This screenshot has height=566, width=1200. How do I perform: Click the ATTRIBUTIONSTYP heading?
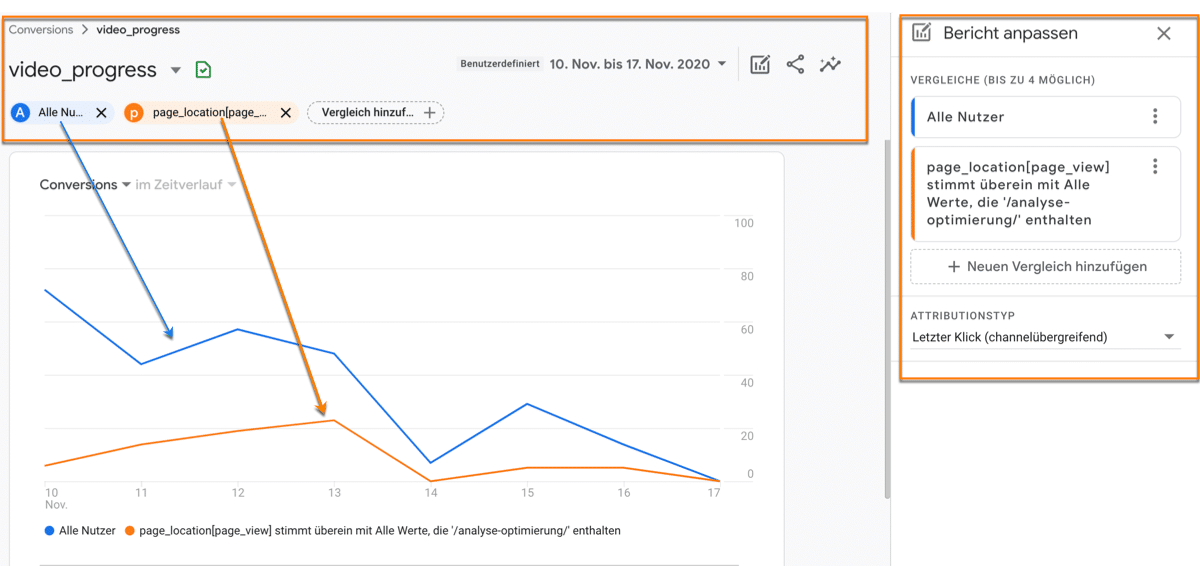[x=963, y=316]
